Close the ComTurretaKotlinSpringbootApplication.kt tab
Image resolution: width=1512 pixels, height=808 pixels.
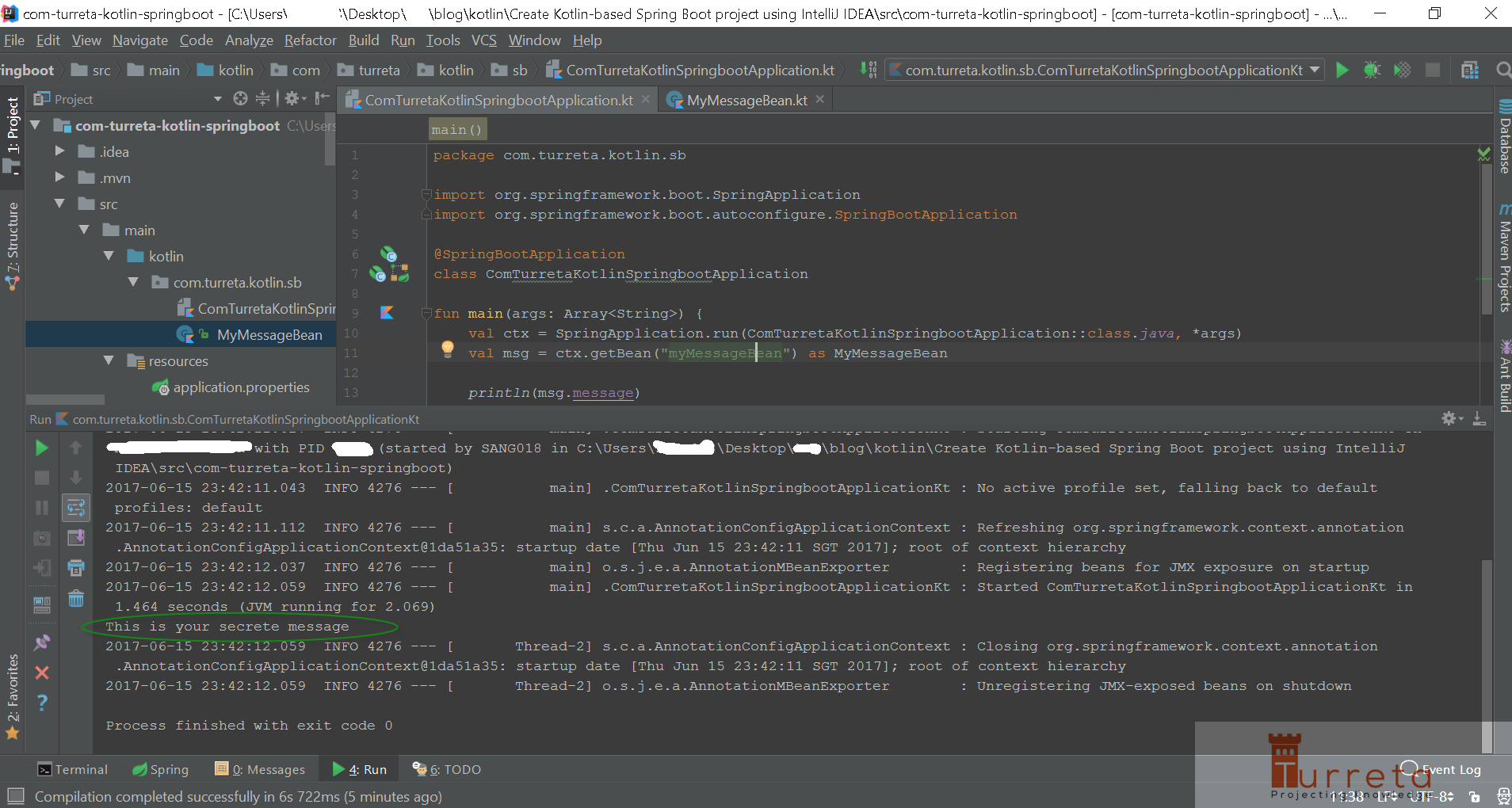[646, 99]
